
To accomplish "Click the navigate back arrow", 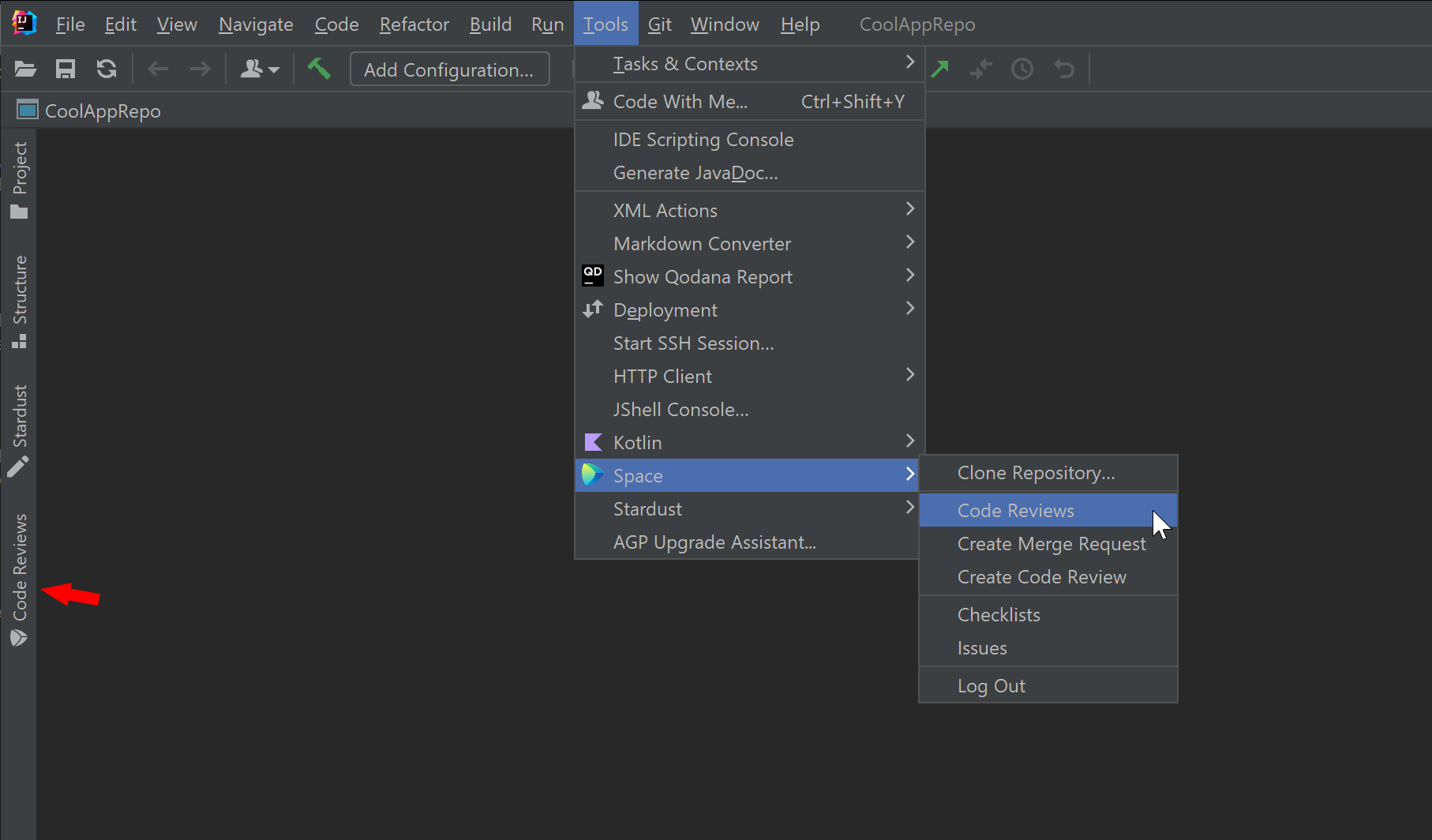I will tap(157, 69).
